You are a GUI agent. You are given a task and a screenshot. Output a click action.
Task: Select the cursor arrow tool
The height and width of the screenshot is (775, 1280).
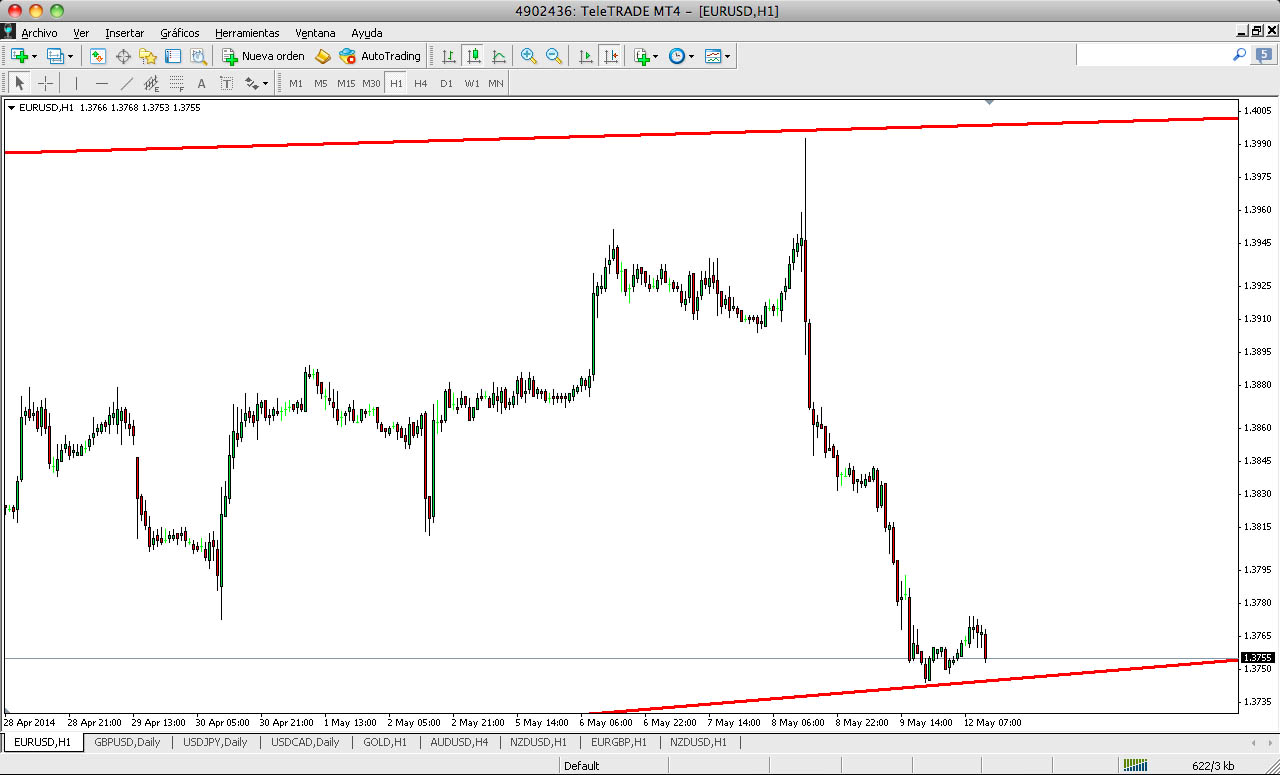(x=20, y=83)
